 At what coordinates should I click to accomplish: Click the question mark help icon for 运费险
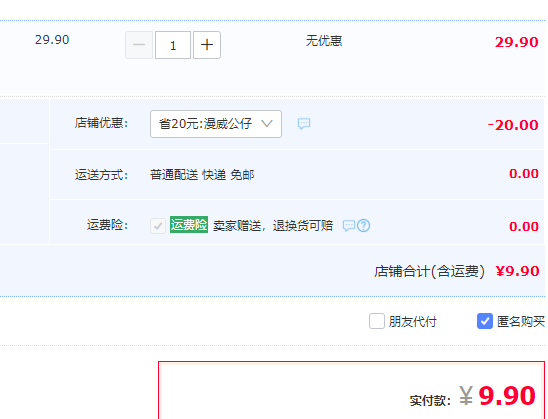coord(363,226)
